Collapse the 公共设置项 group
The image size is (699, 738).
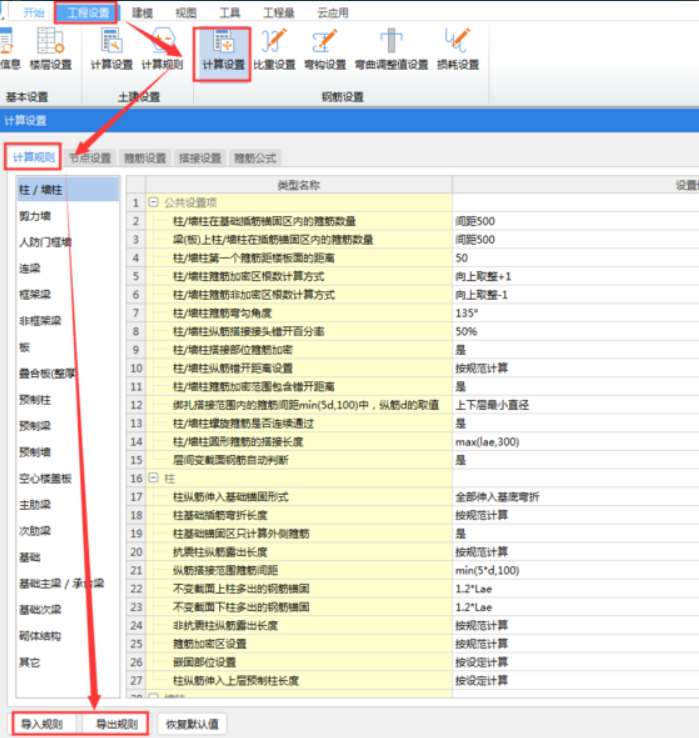[153, 202]
